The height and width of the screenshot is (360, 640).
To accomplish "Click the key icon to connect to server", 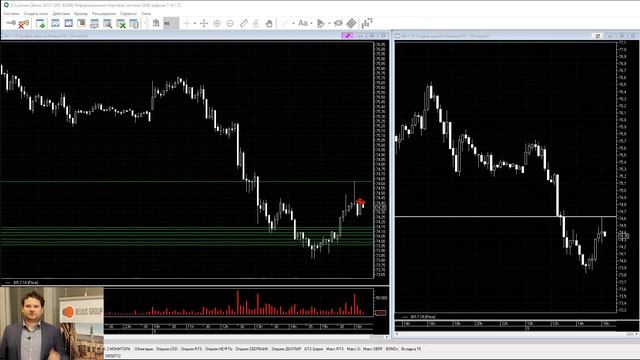I will click(x=11, y=23).
